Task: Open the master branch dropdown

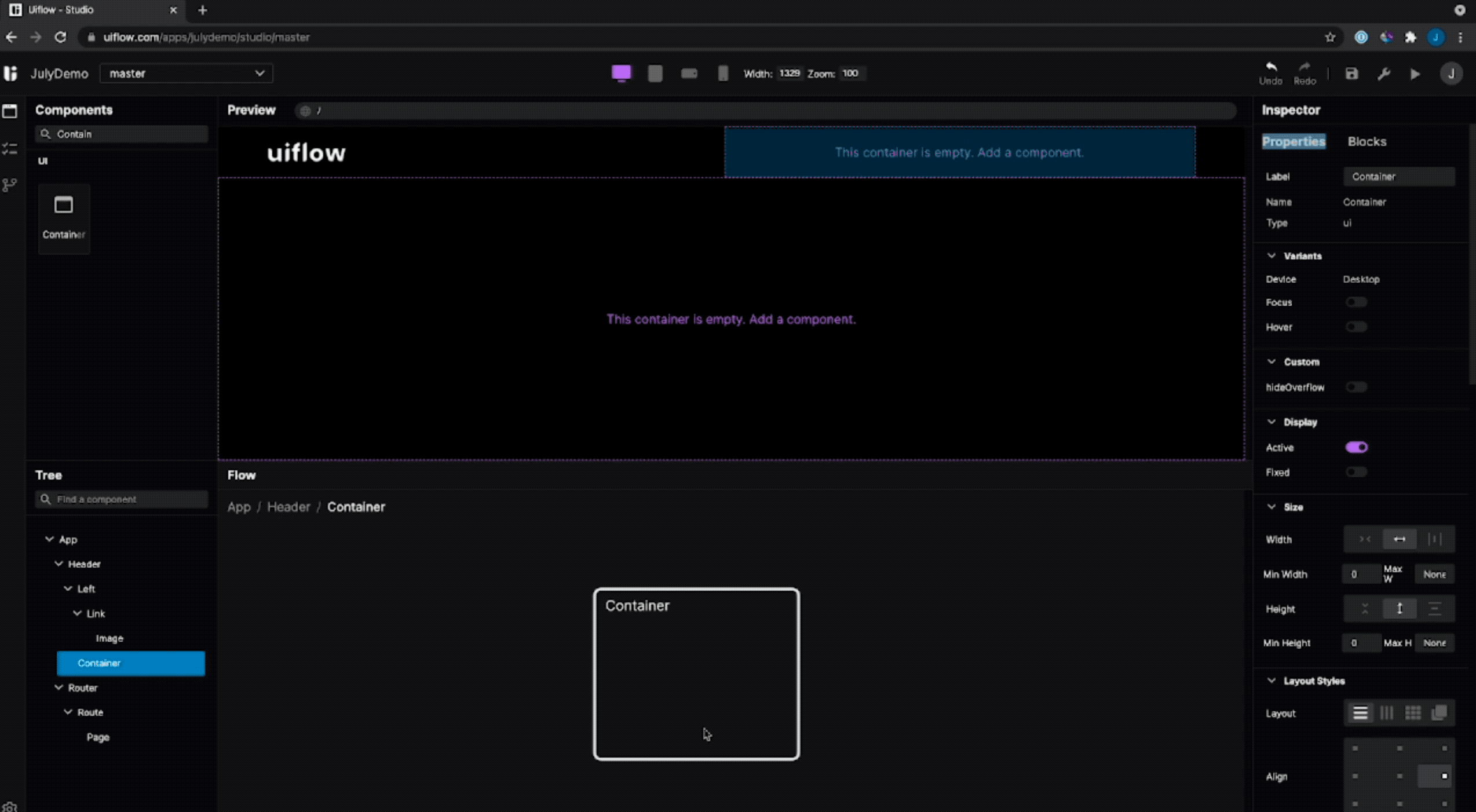Action: [x=186, y=74]
